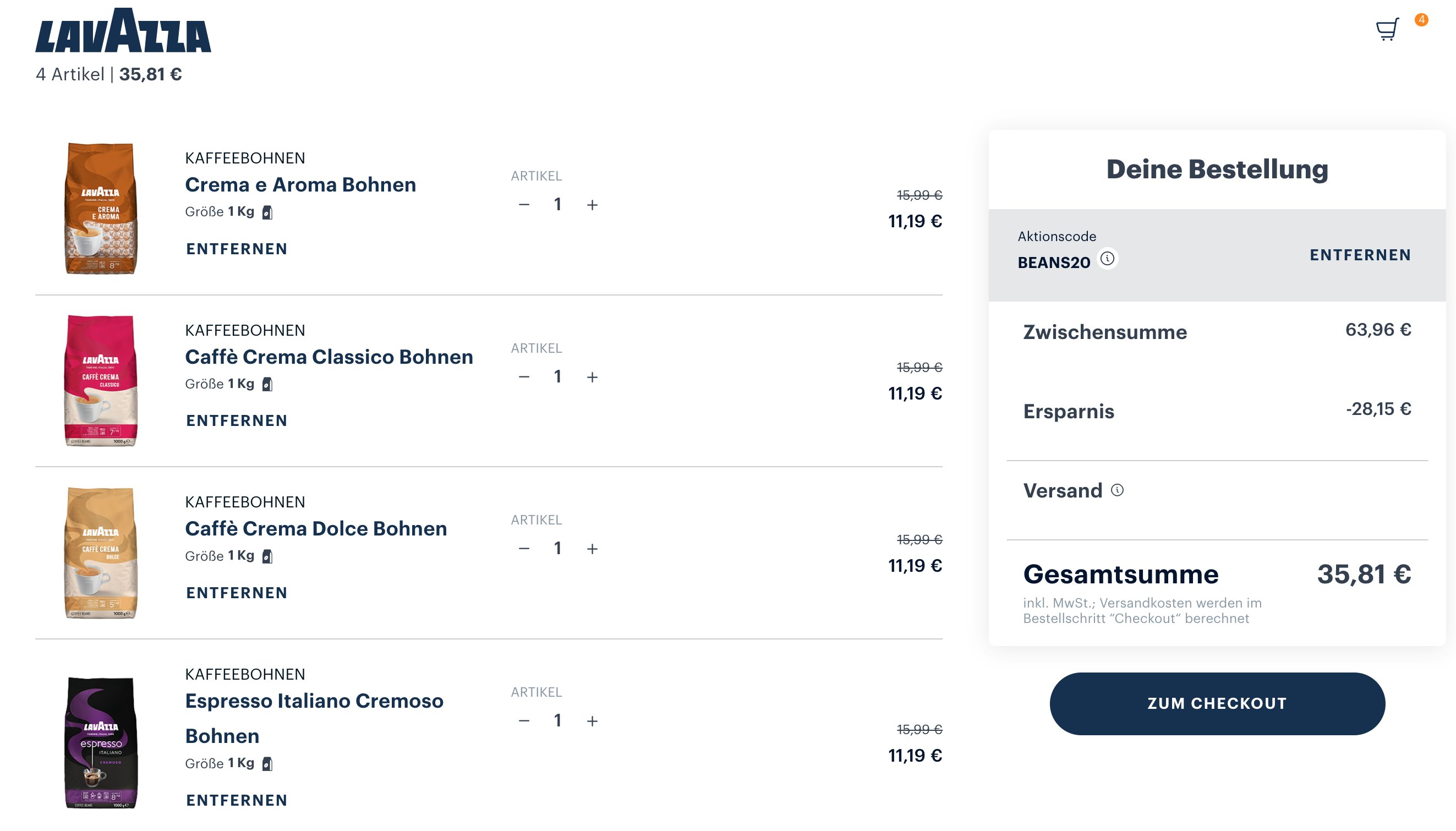Proceed with Zum Checkout button
Image resolution: width=1456 pixels, height=831 pixels.
tap(1217, 703)
